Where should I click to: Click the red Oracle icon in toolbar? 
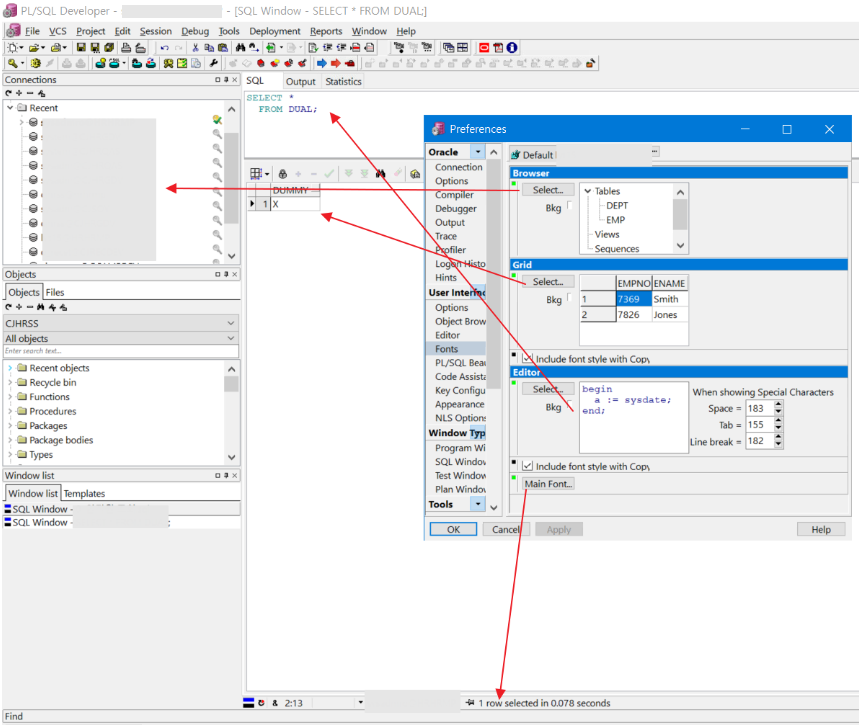click(x=484, y=48)
